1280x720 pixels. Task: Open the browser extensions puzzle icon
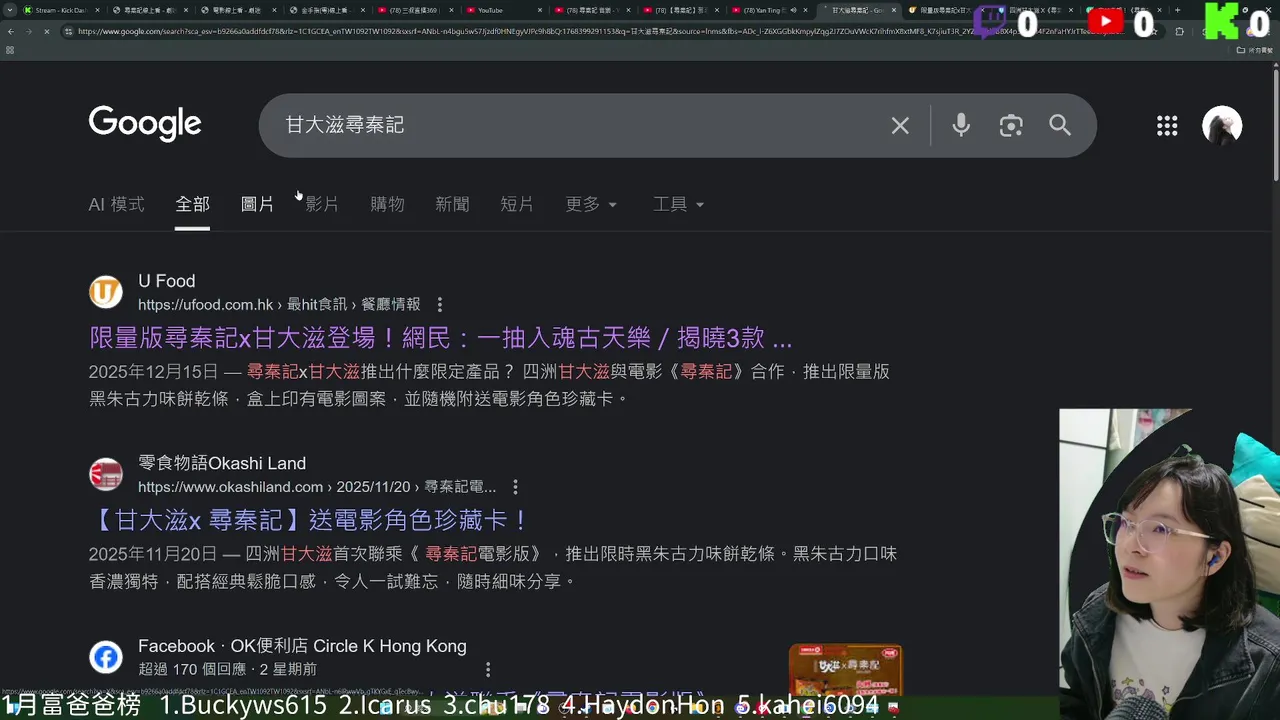pyautogui.click(x=1180, y=31)
